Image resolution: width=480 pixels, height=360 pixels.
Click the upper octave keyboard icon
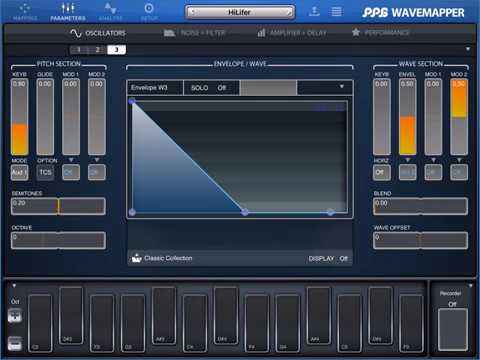15,315
